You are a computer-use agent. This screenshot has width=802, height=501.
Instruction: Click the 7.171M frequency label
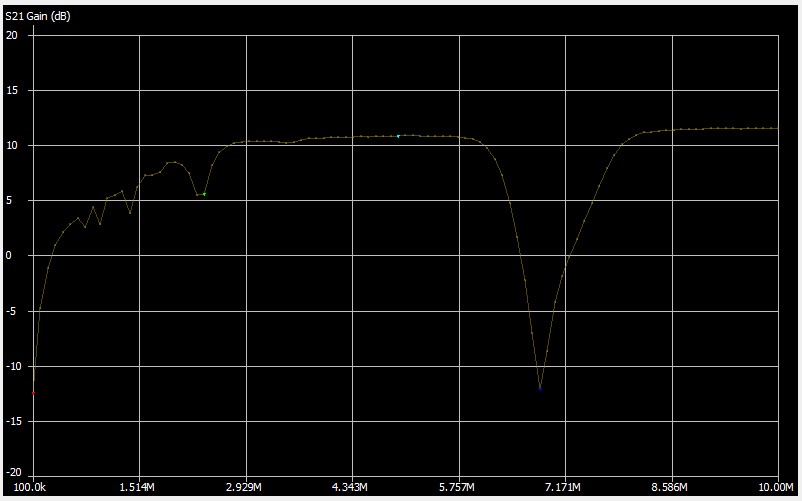(563, 487)
